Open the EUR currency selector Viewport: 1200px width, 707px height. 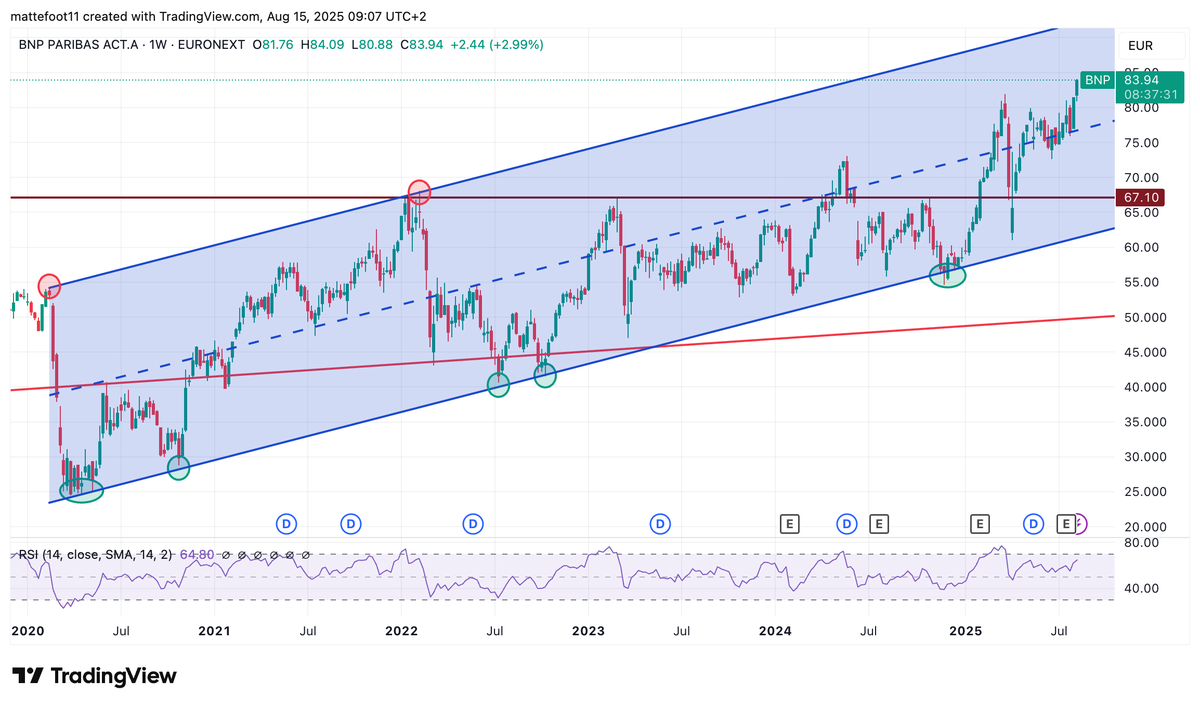[x=1141, y=45]
